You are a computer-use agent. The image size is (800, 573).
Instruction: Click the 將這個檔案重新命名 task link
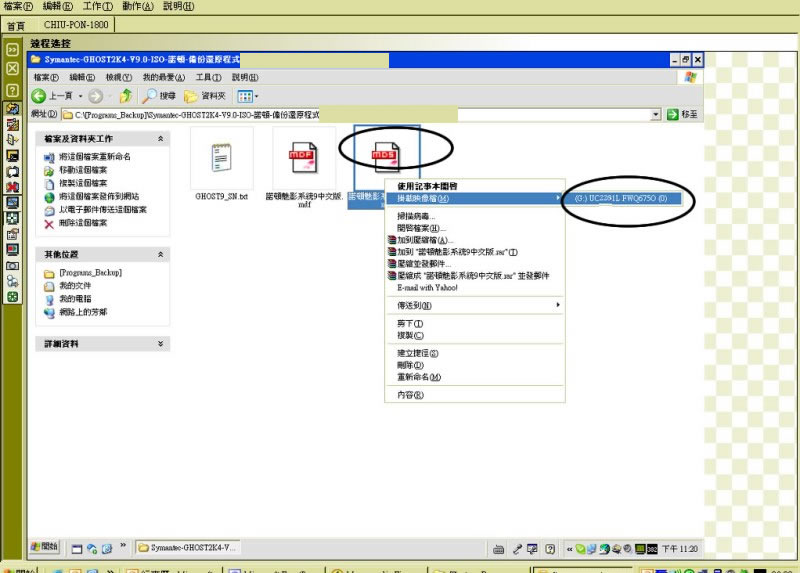coord(94,157)
